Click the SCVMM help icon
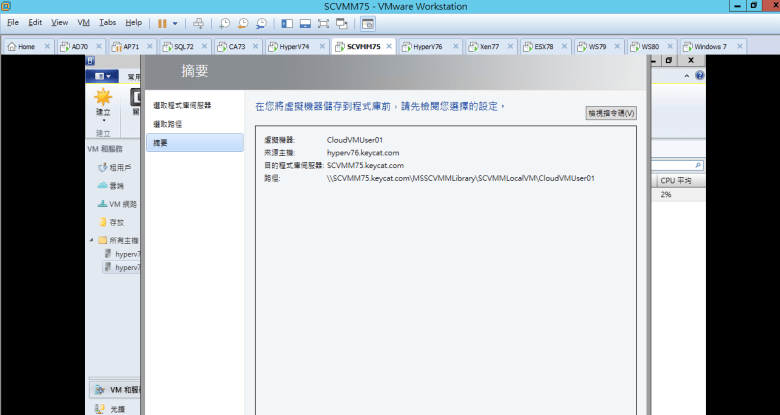Viewport: 780px width, 415px height. click(699, 76)
